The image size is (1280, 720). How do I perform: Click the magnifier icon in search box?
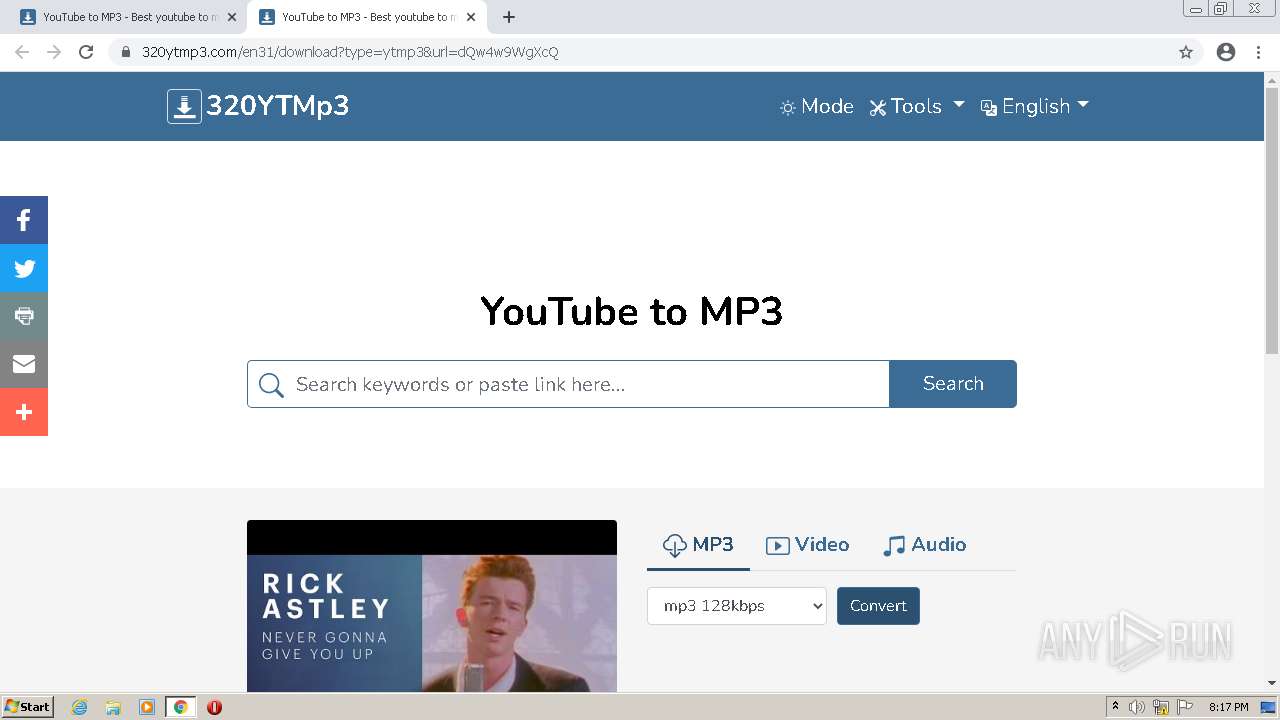[271, 385]
